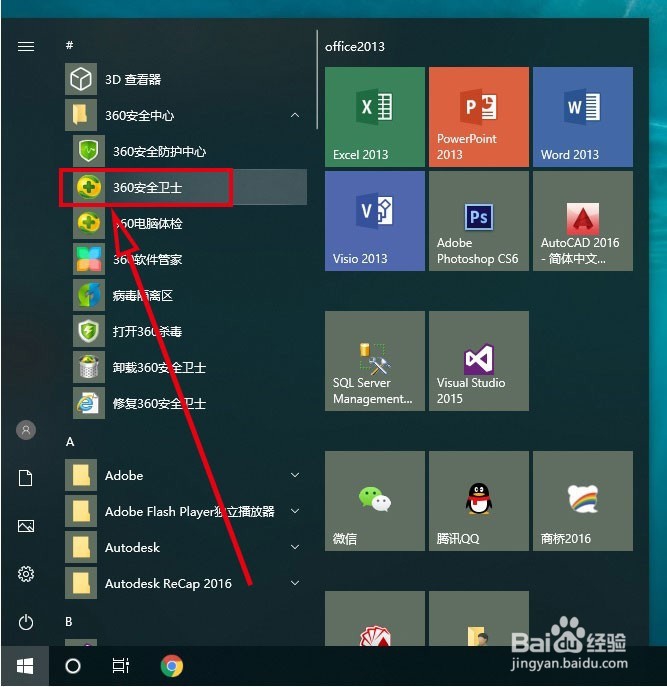Click the app list scrollbar
Viewport: 667px width, 687px height.
[x=316, y=79]
